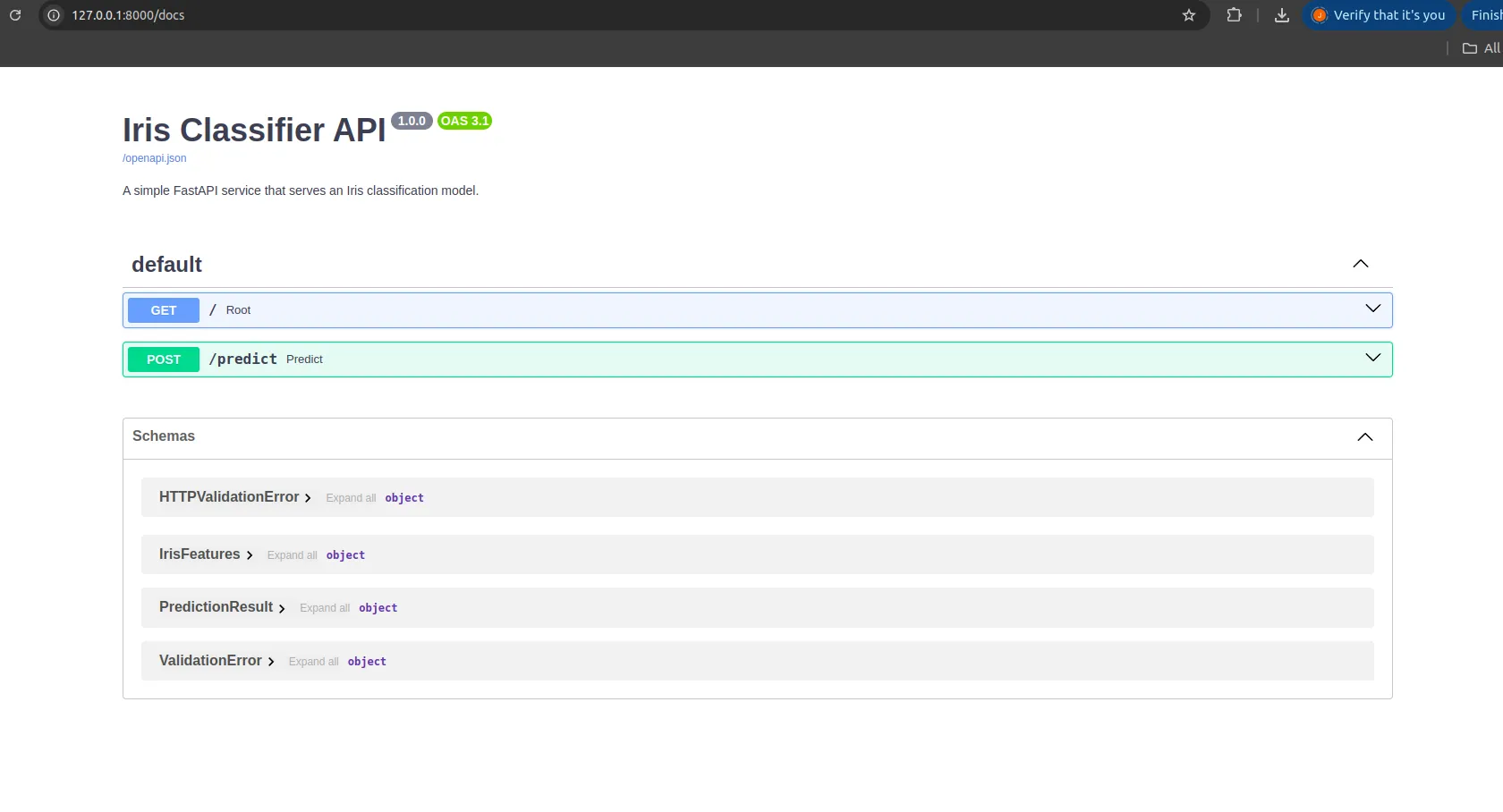Image resolution: width=1503 pixels, height=812 pixels.
Task: Click the site information icon in address bar
Action: pos(52,15)
